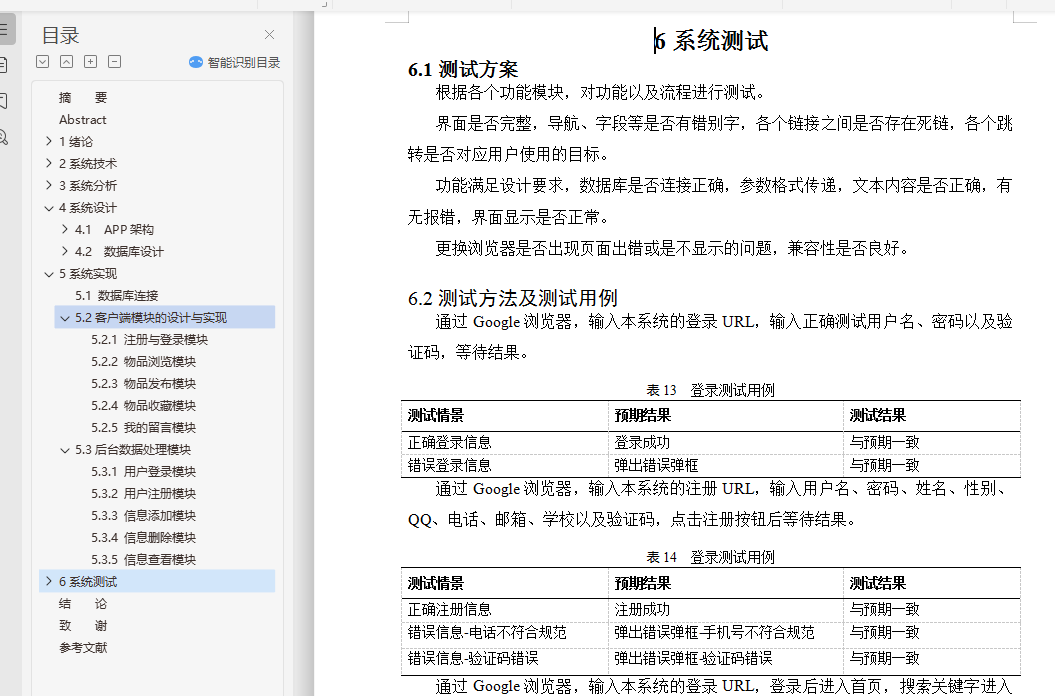Click the page title 6 系统测试

(711, 41)
